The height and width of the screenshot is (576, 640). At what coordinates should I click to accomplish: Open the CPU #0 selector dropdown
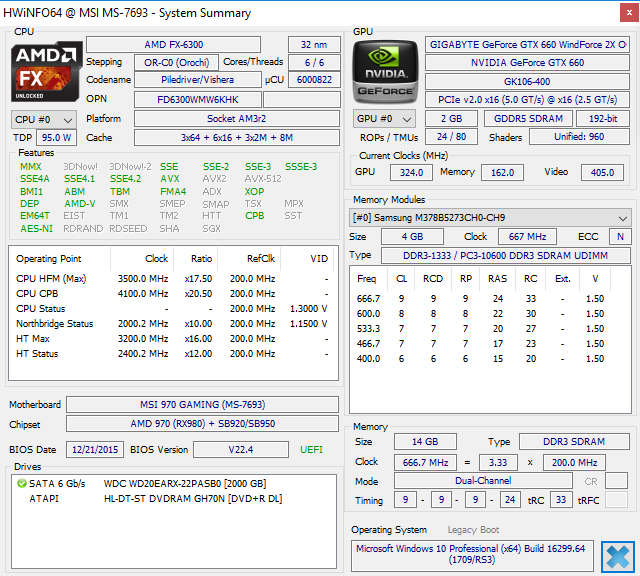[x=44, y=120]
